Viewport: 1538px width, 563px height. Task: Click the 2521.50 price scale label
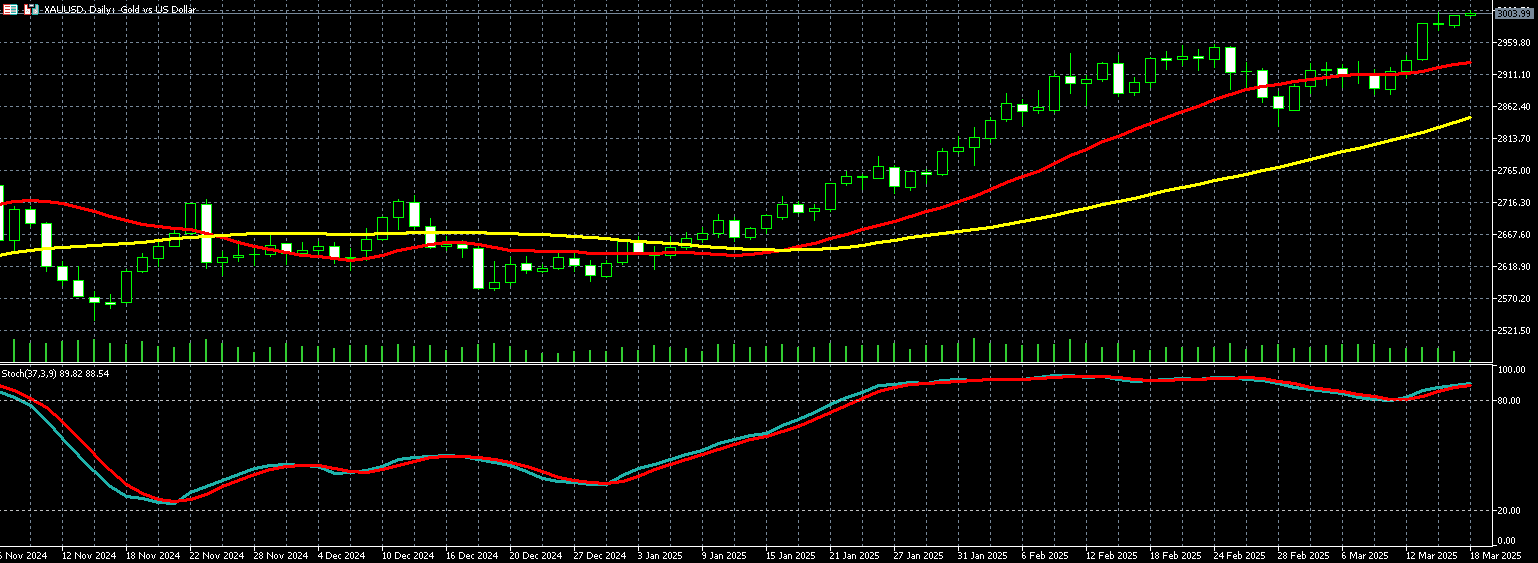[x=1512, y=331]
